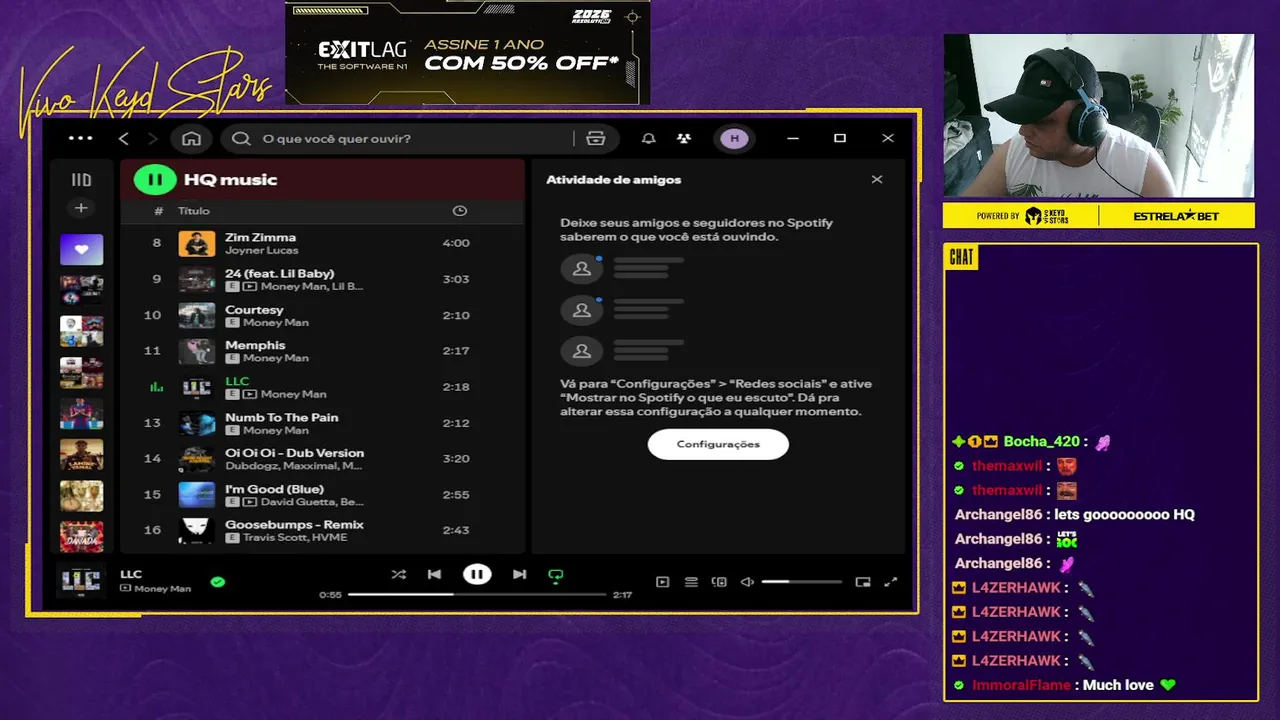This screenshot has height=720, width=1280.
Task: Go back with the left arrow
Action: click(124, 138)
